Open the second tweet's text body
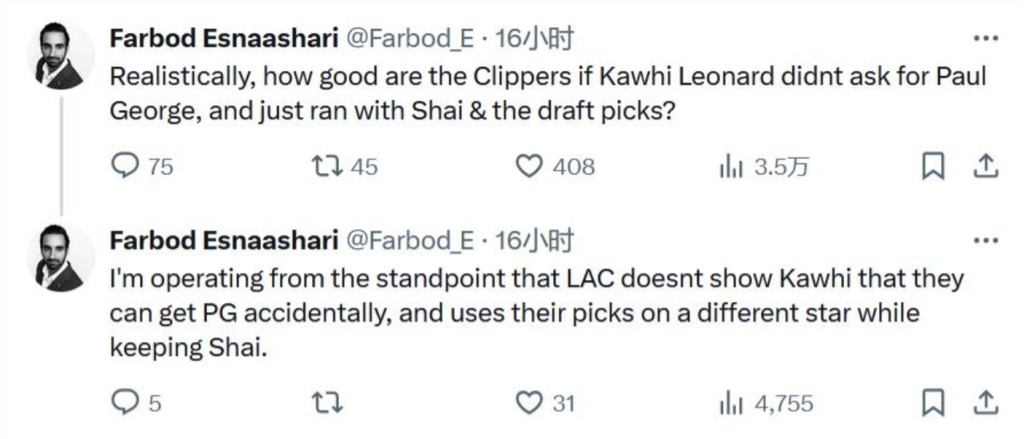This screenshot has height=439, width=1024. click(x=536, y=314)
